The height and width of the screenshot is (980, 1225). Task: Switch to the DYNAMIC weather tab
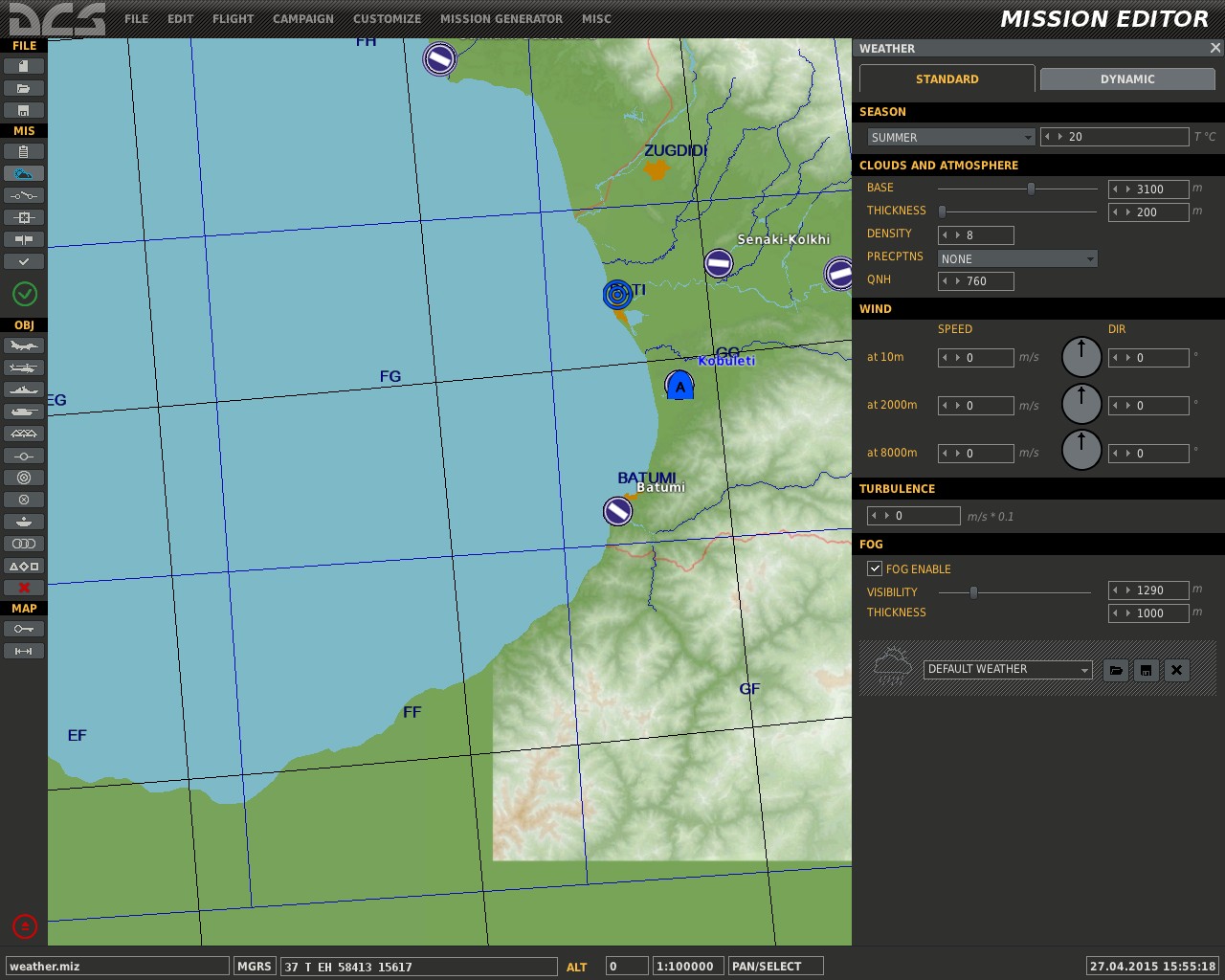pos(1127,79)
